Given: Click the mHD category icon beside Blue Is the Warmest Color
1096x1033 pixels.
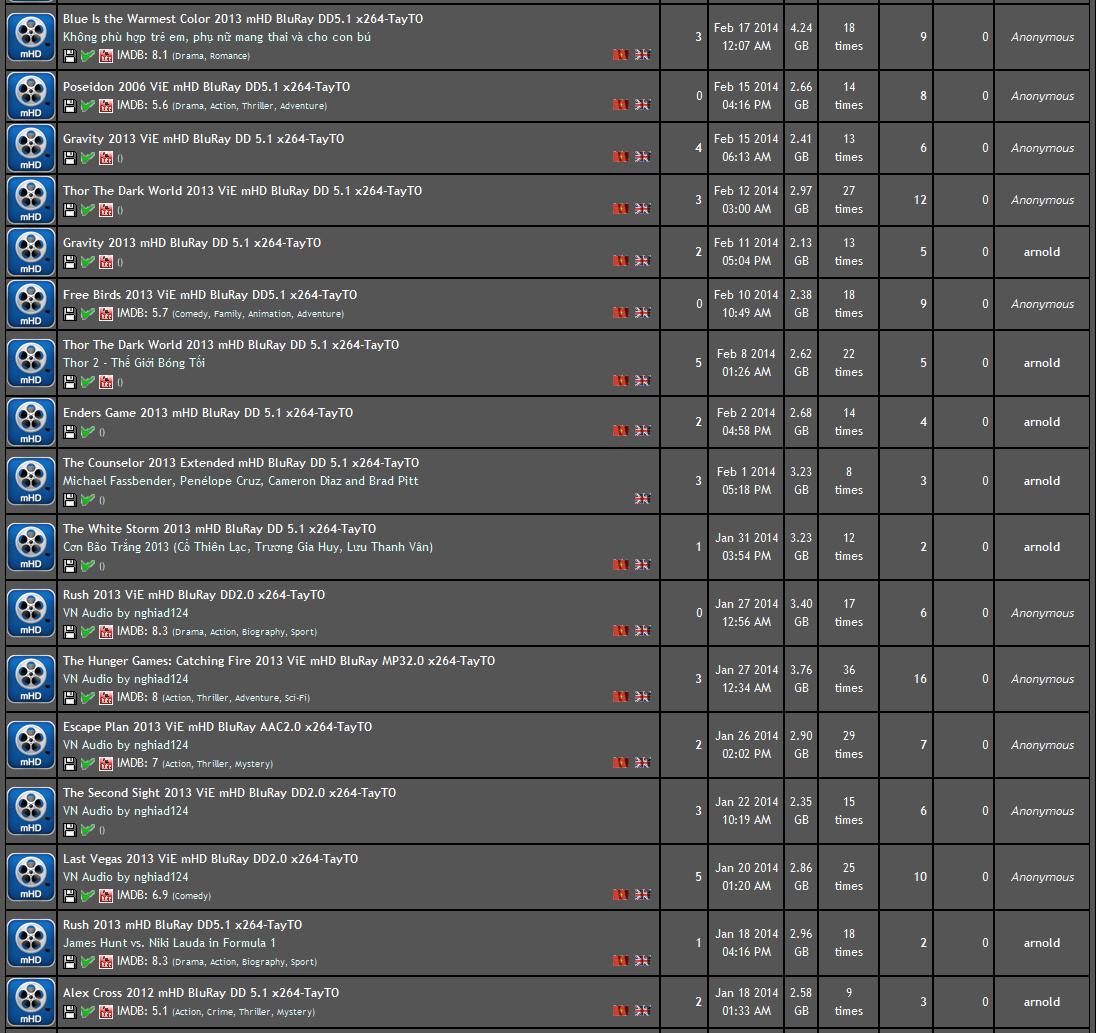Looking at the screenshot, I should (31, 37).
